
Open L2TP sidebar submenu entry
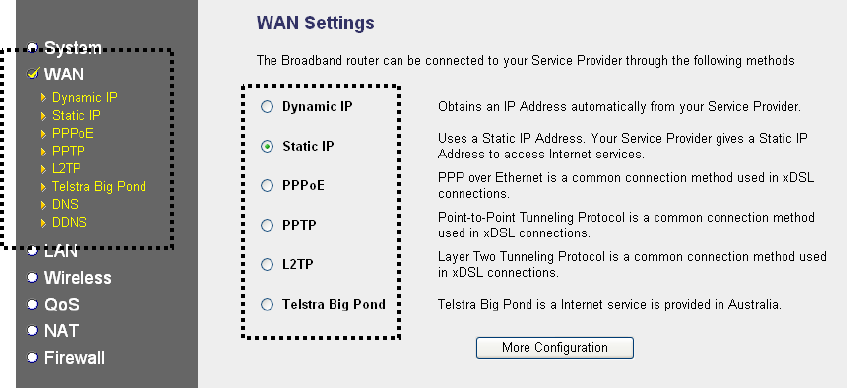66,169
